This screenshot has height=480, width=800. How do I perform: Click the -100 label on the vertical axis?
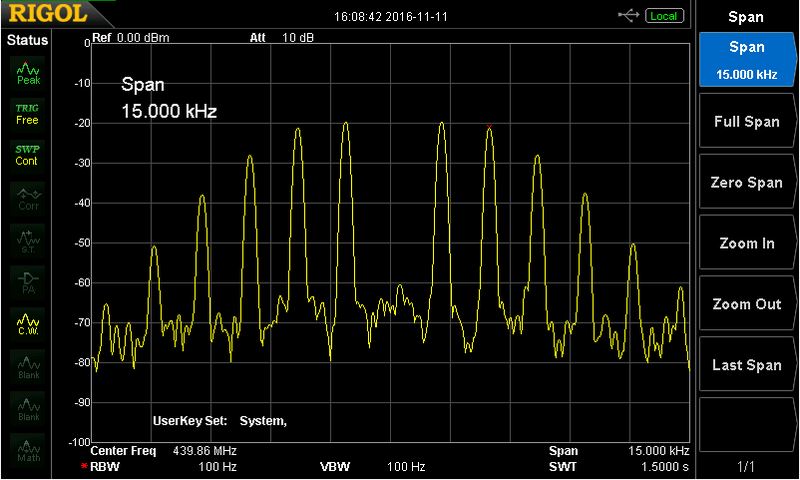tap(80, 442)
